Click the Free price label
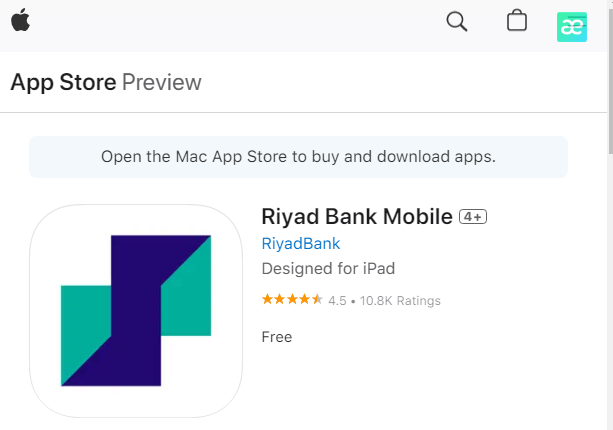613x430 pixels. tap(277, 337)
